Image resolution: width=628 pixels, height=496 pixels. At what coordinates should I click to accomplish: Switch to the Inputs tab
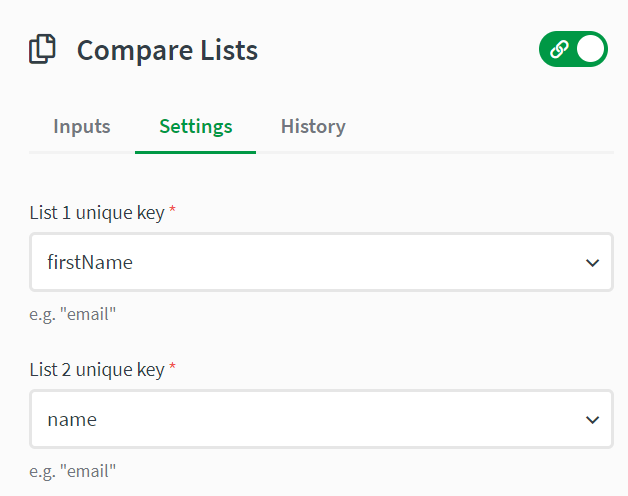pos(82,127)
